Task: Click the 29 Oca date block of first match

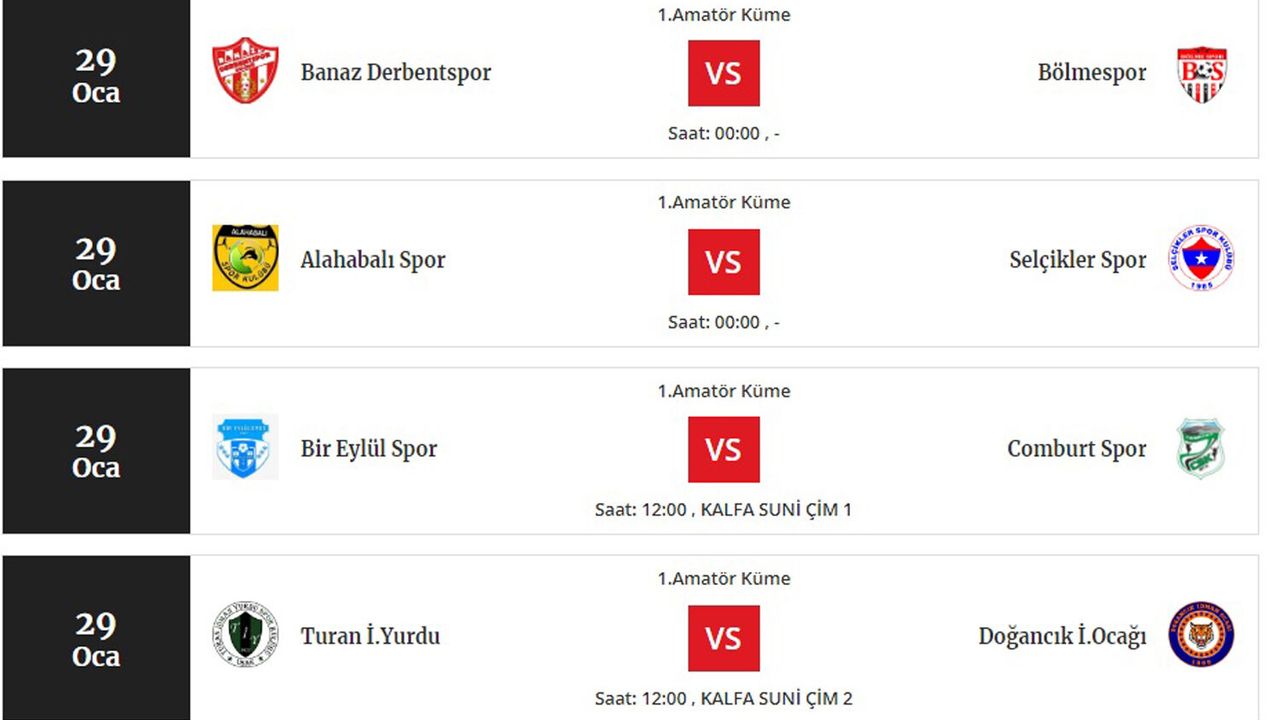Action: click(96, 77)
